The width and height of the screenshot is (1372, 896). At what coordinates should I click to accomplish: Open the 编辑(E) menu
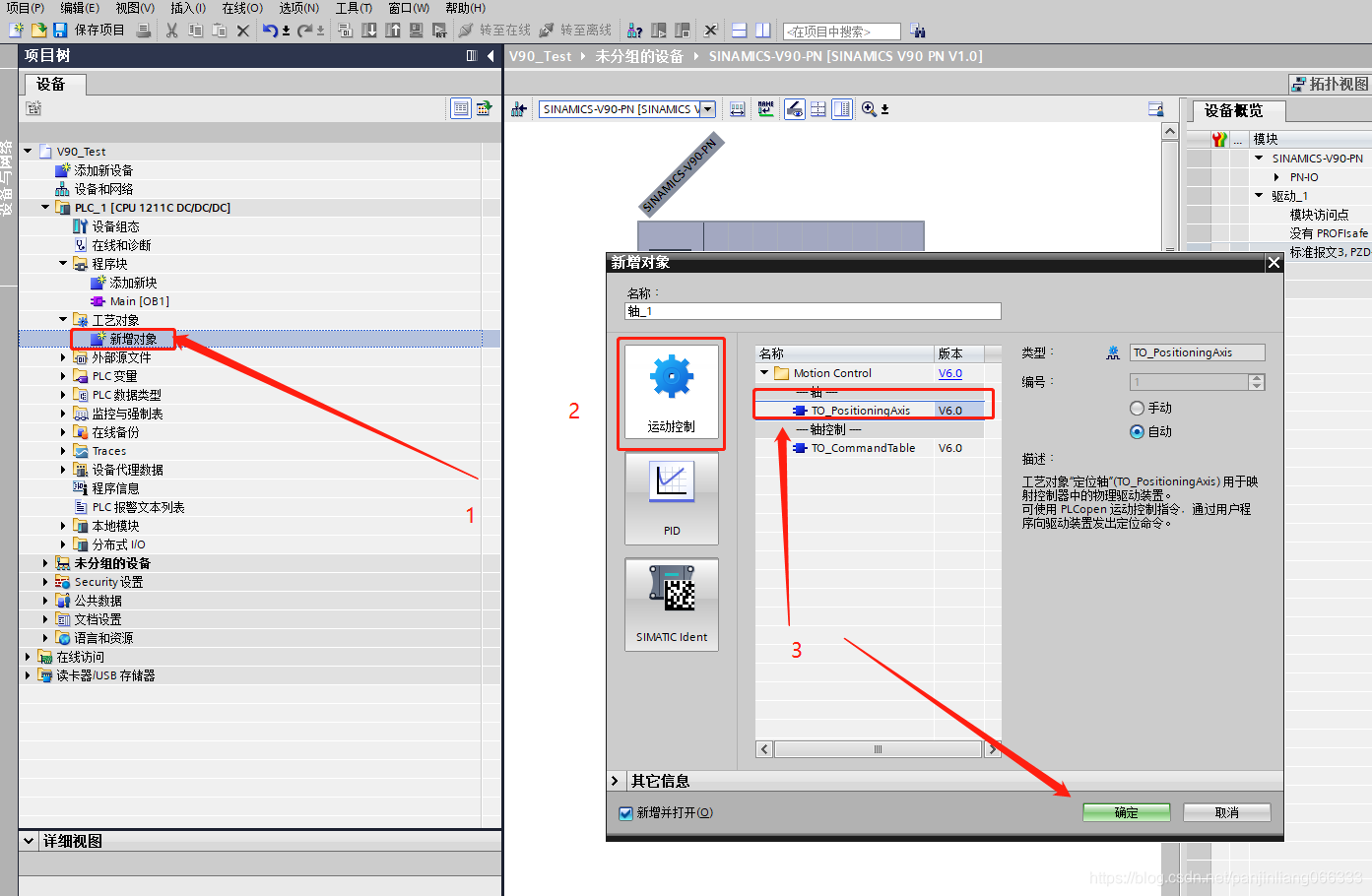pos(80,8)
